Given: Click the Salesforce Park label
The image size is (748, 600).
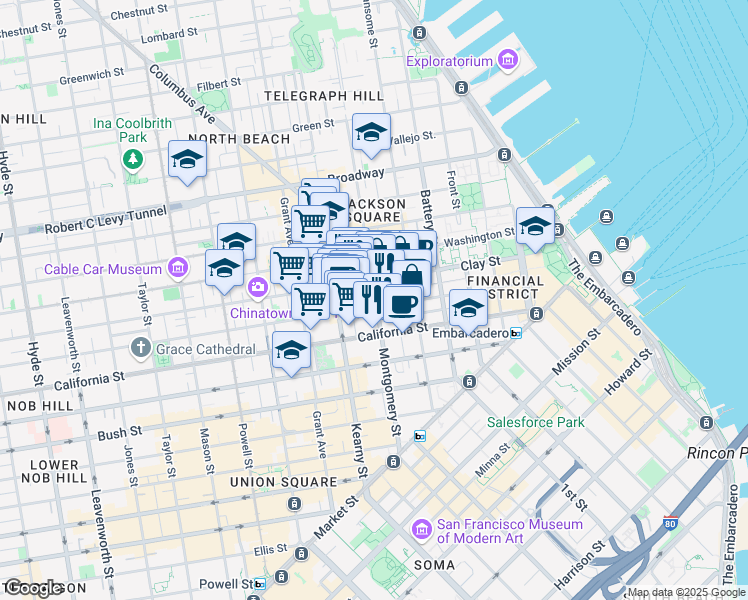Looking at the screenshot, I should point(536,422).
